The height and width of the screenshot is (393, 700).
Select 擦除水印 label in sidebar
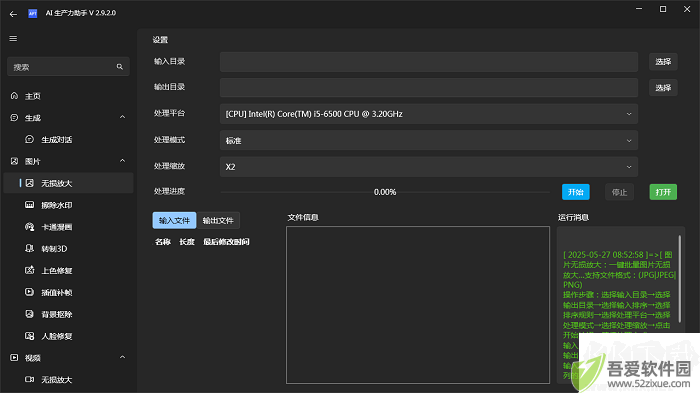[x=57, y=205]
